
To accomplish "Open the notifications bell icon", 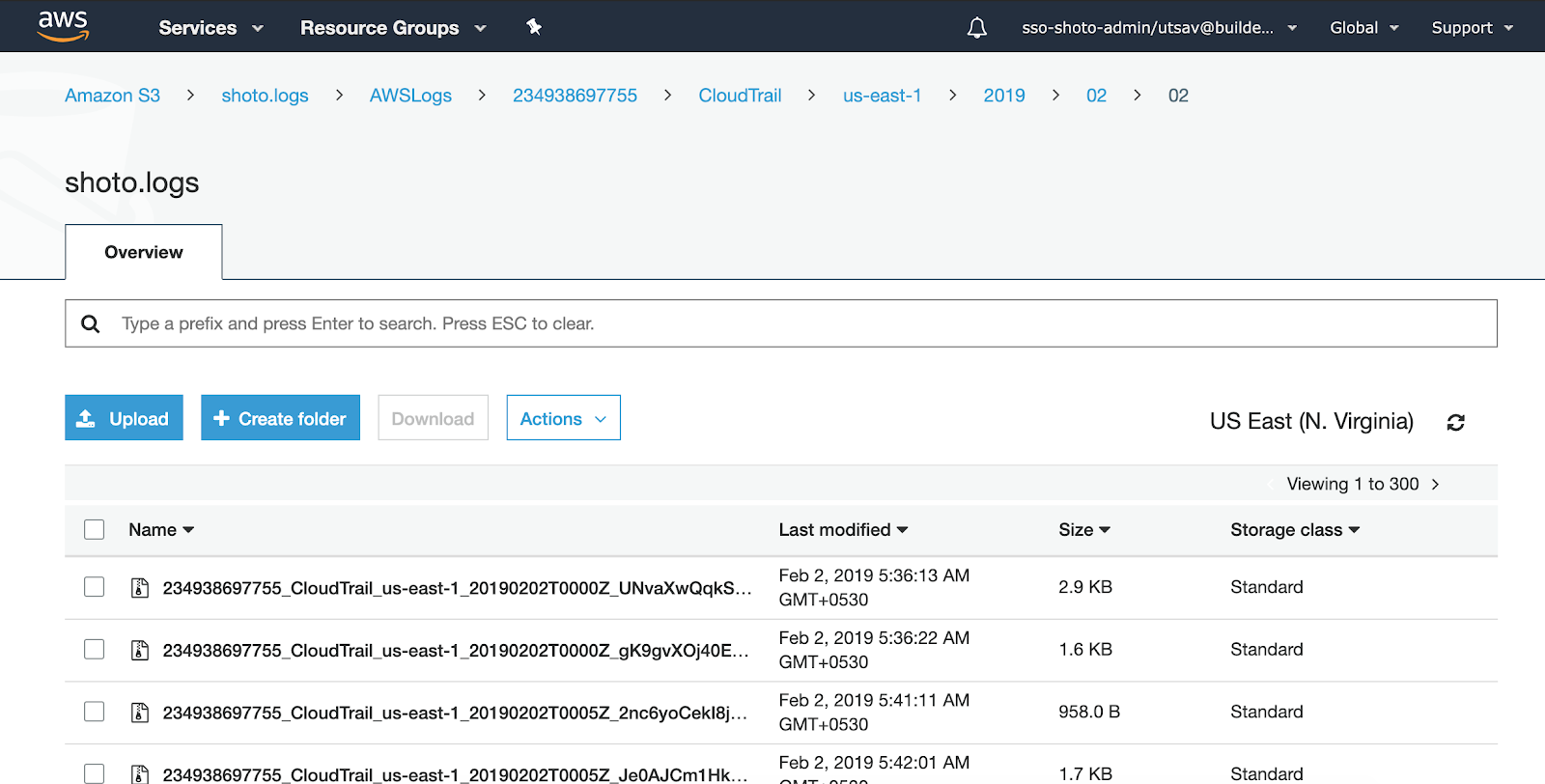I will (x=977, y=28).
